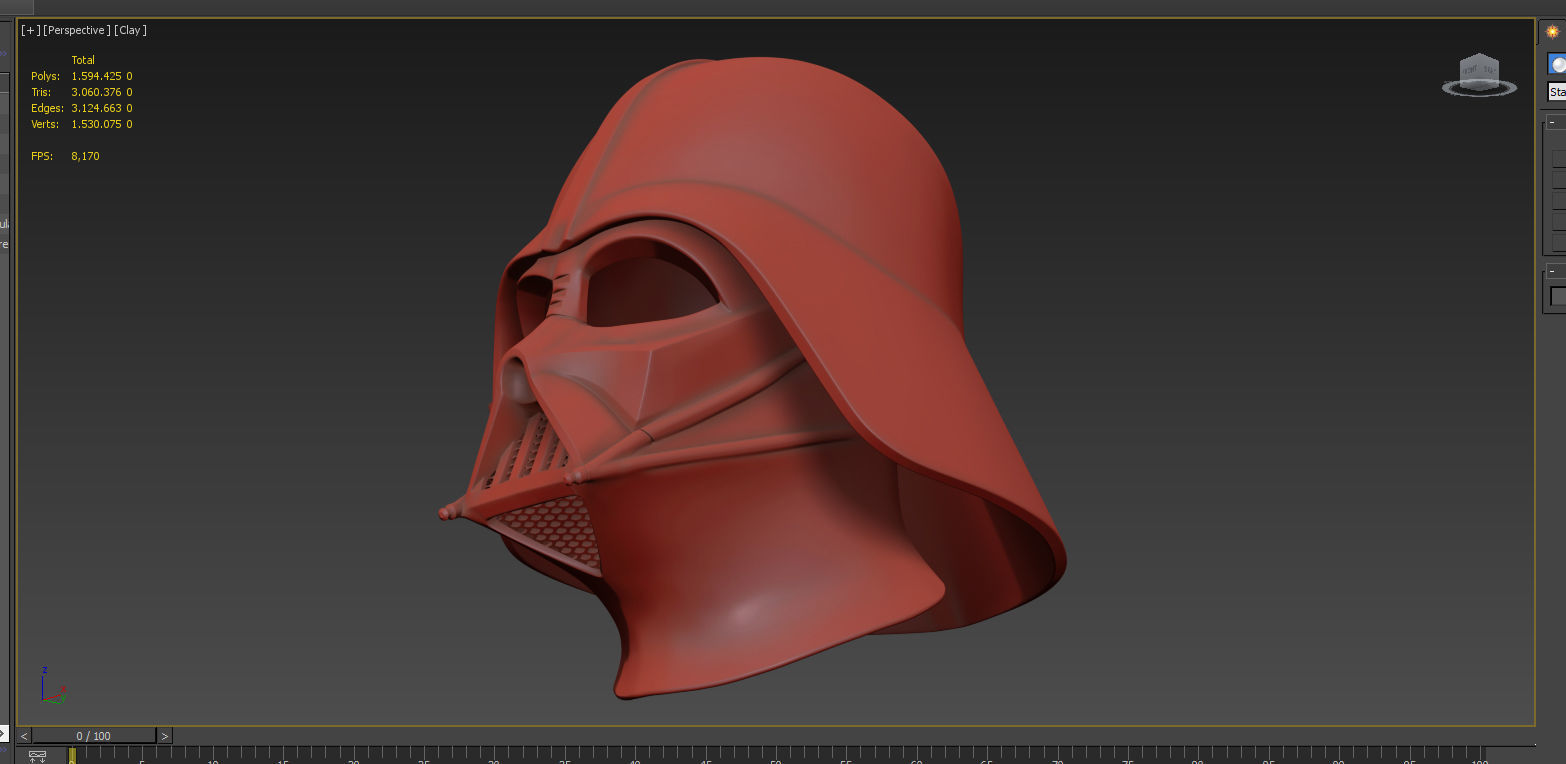1566x764 pixels.
Task: Click the 0 / 100 time slider handle
Action: click(x=94, y=736)
